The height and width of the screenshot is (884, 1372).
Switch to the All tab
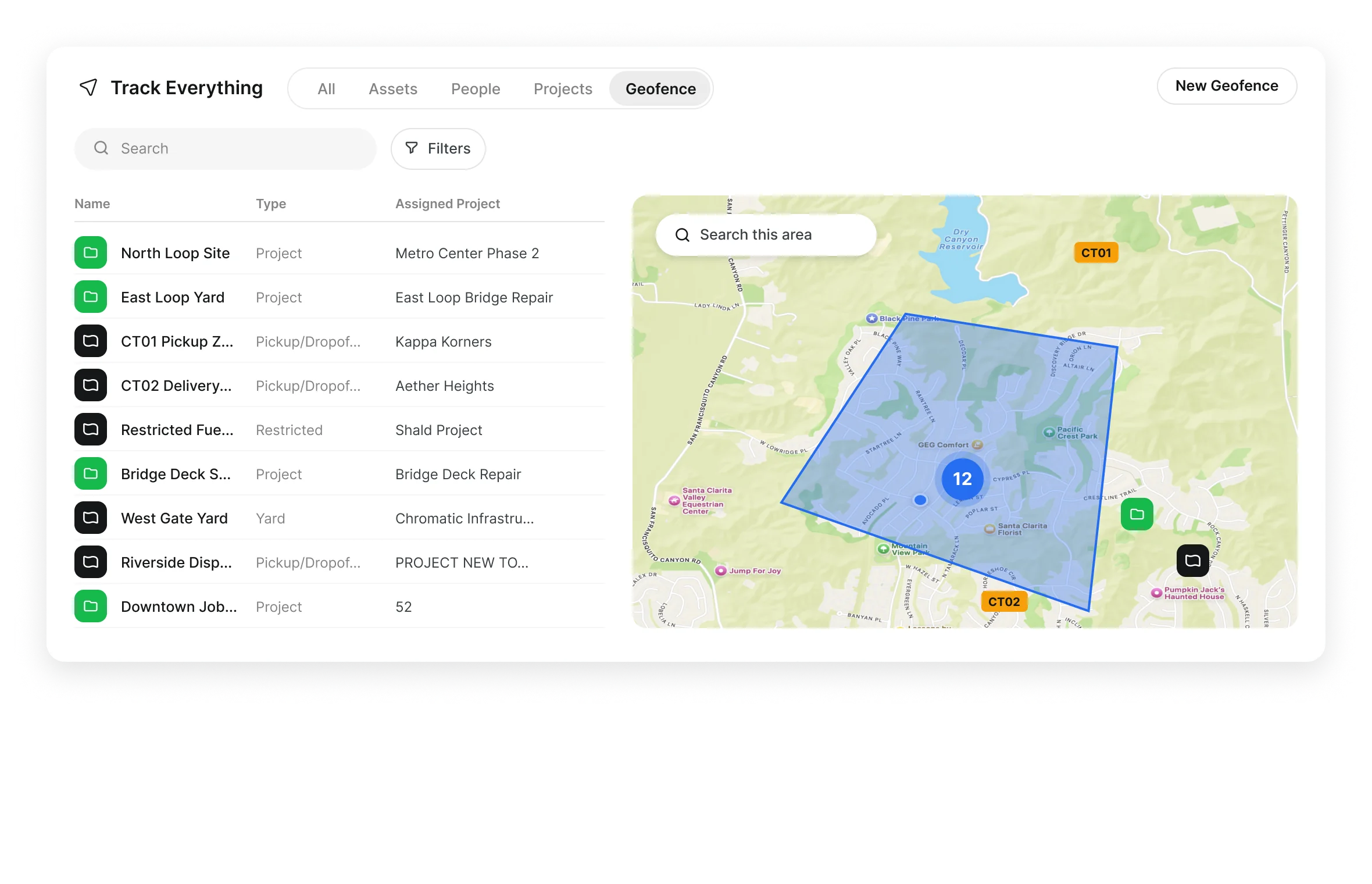click(326, 89)
